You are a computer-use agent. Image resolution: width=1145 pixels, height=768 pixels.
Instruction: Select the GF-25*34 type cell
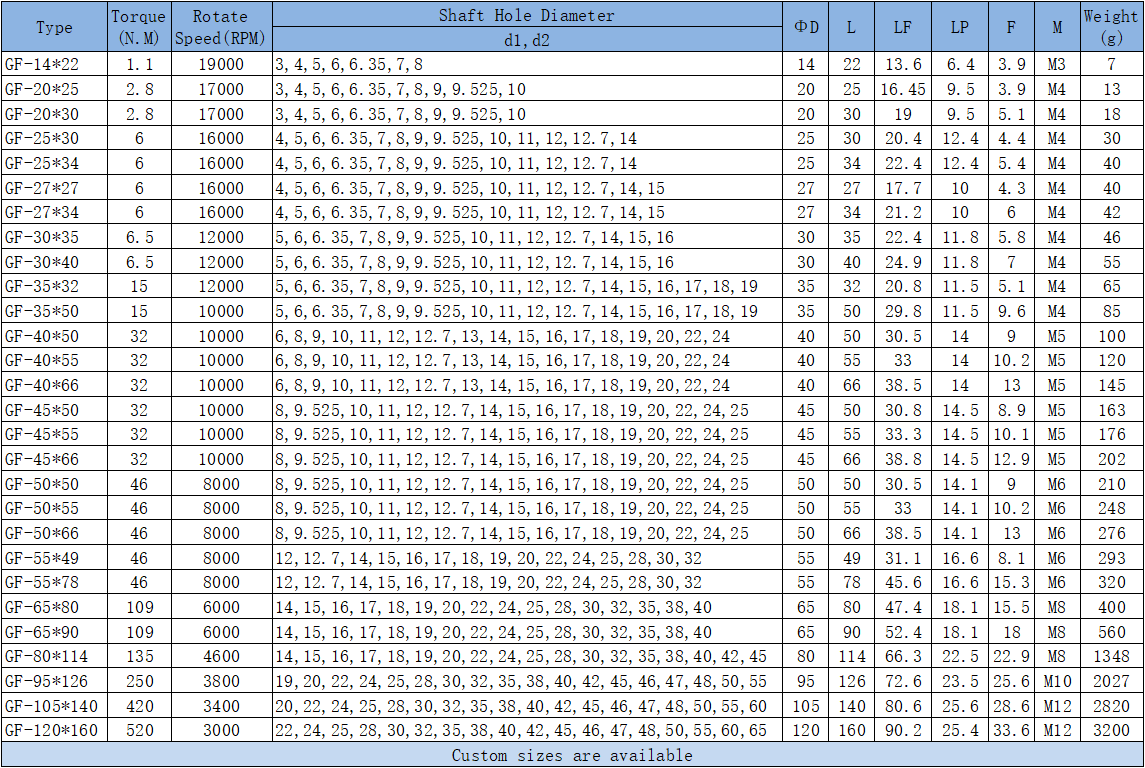[55, 163]
